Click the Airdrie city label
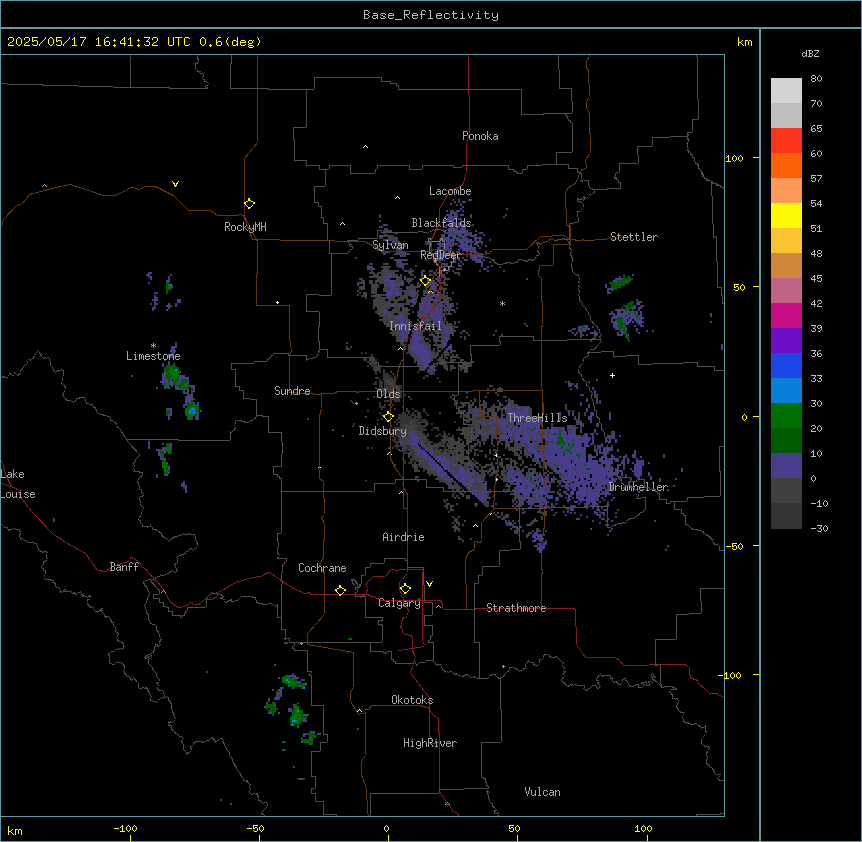Image resolution: width=862 pixels, height=842 pixels. point(404,537)
